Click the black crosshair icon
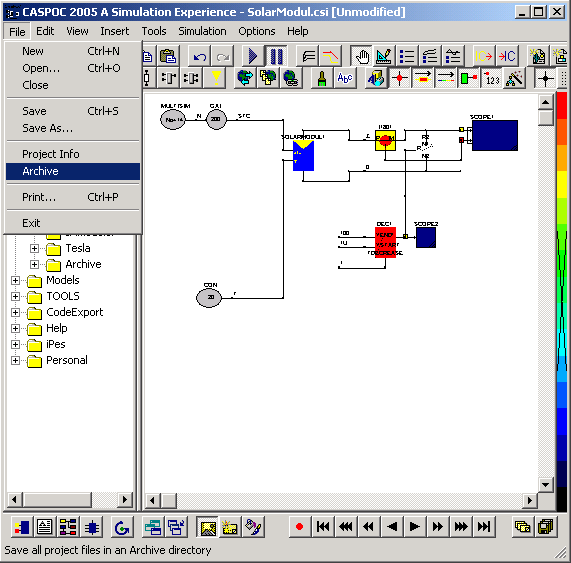Viewport: 571px width, 563px height. (x=545, y=78)
